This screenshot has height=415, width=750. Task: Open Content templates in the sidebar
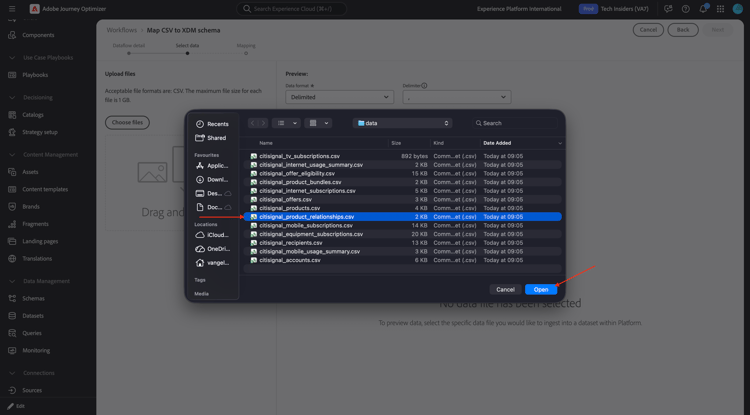click(45, 189)
